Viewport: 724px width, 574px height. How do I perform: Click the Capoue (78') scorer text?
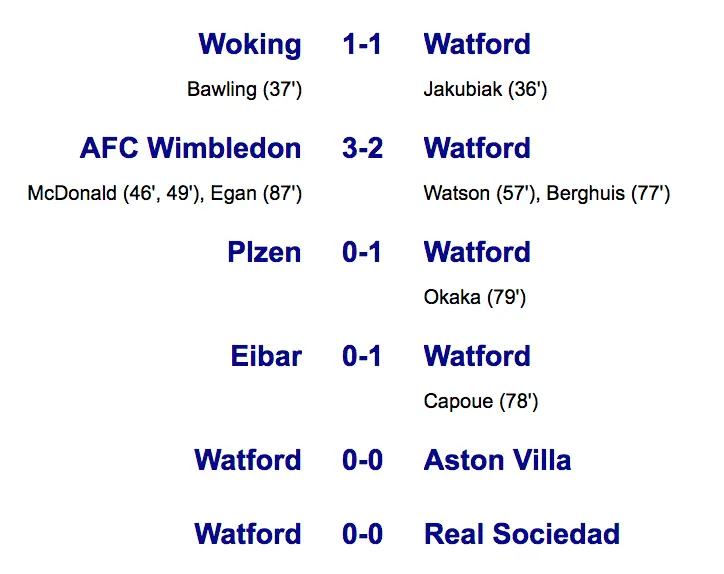481,402
